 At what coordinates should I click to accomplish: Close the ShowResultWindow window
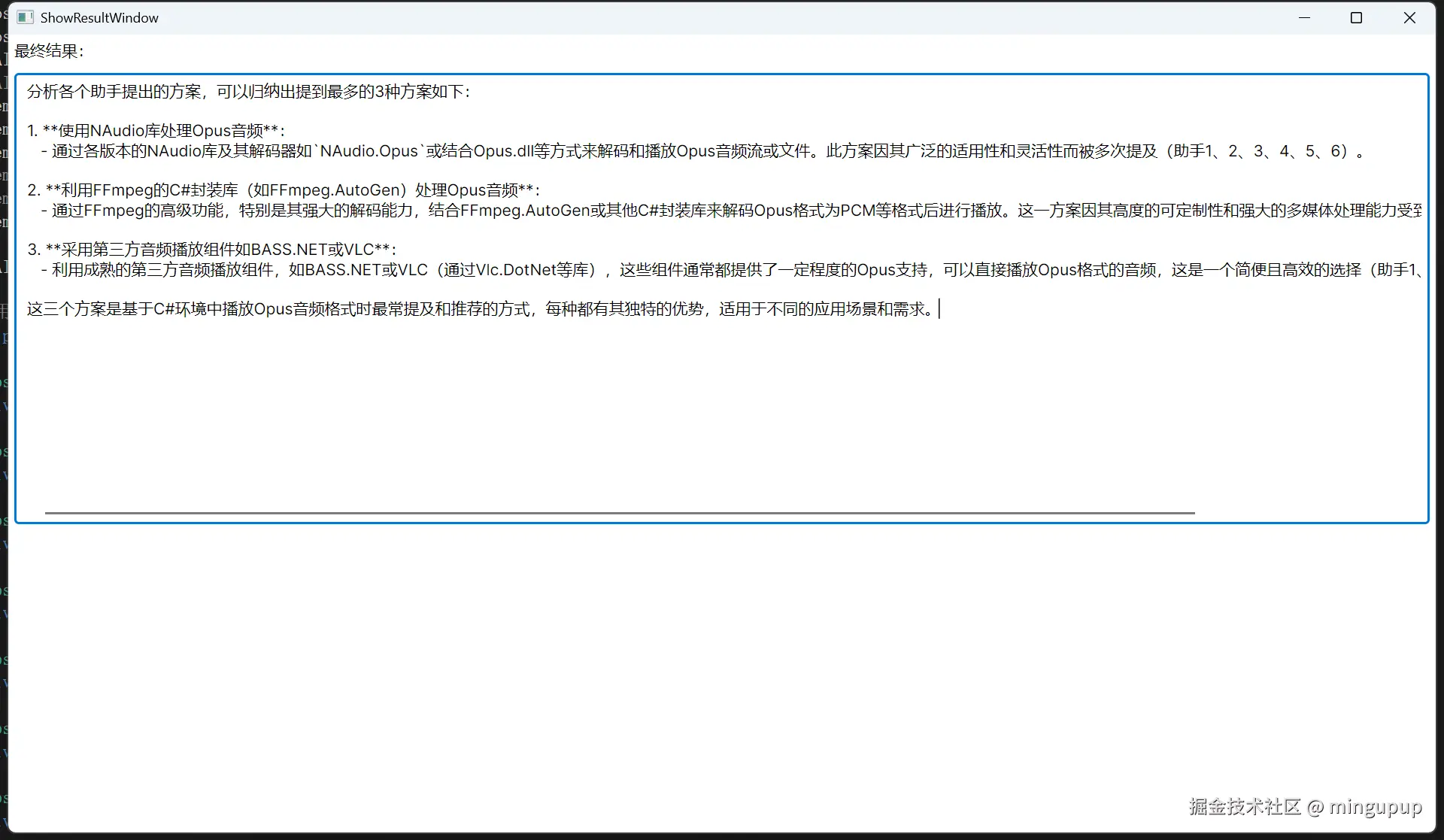[1409, 17]
